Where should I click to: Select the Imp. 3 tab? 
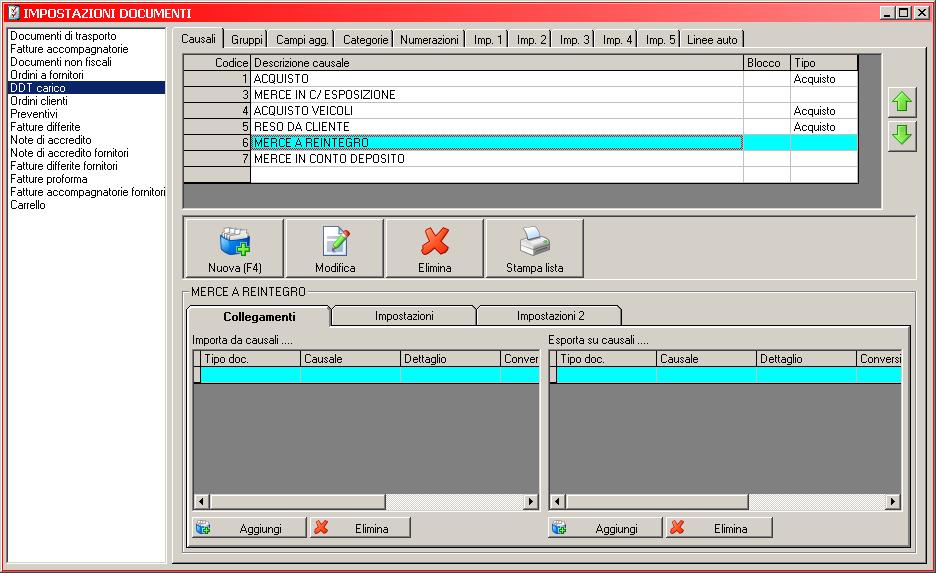574,39
